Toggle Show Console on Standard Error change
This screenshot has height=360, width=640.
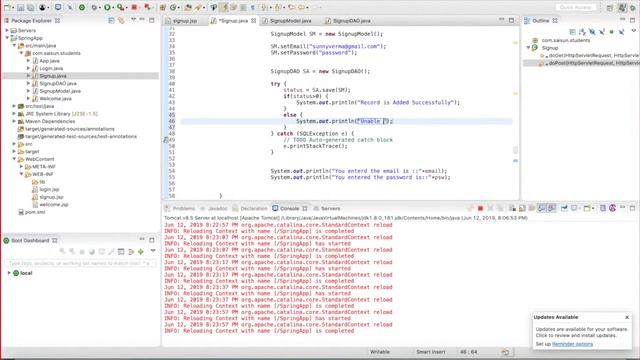click(x=551, y=208)
